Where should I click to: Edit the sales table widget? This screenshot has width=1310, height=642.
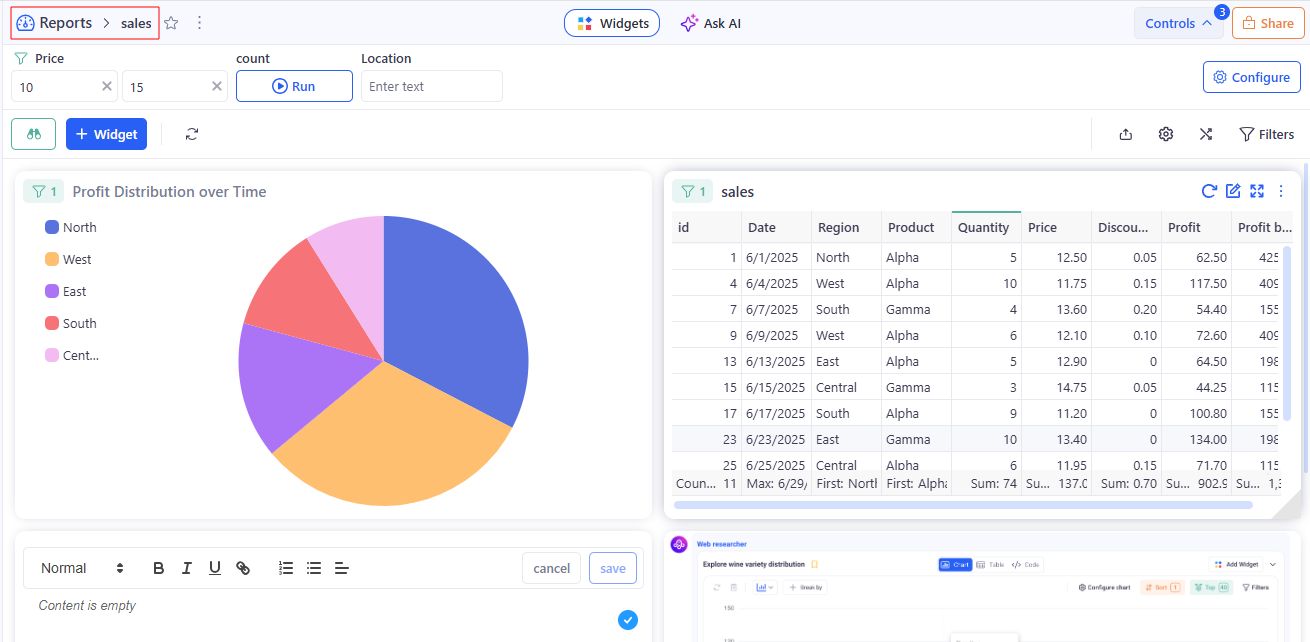pyautogui.click(x=1233, y=191)
